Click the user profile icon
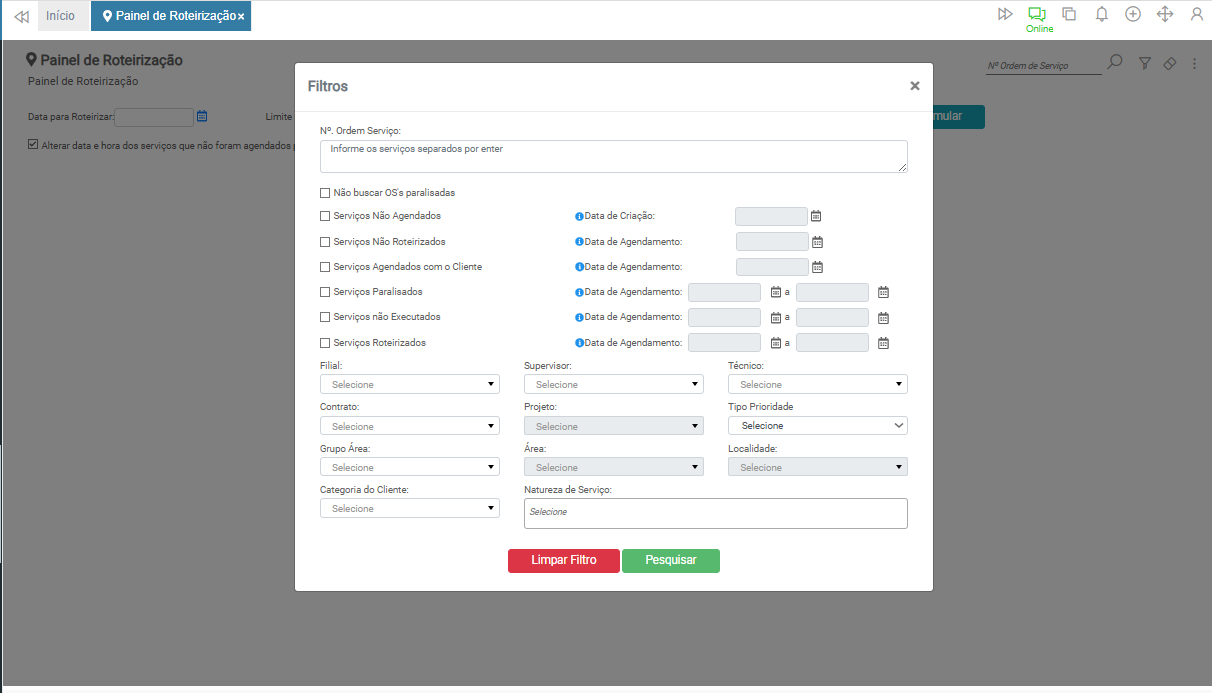The height and width of the screenshot is (693, 1212). 1196,14
